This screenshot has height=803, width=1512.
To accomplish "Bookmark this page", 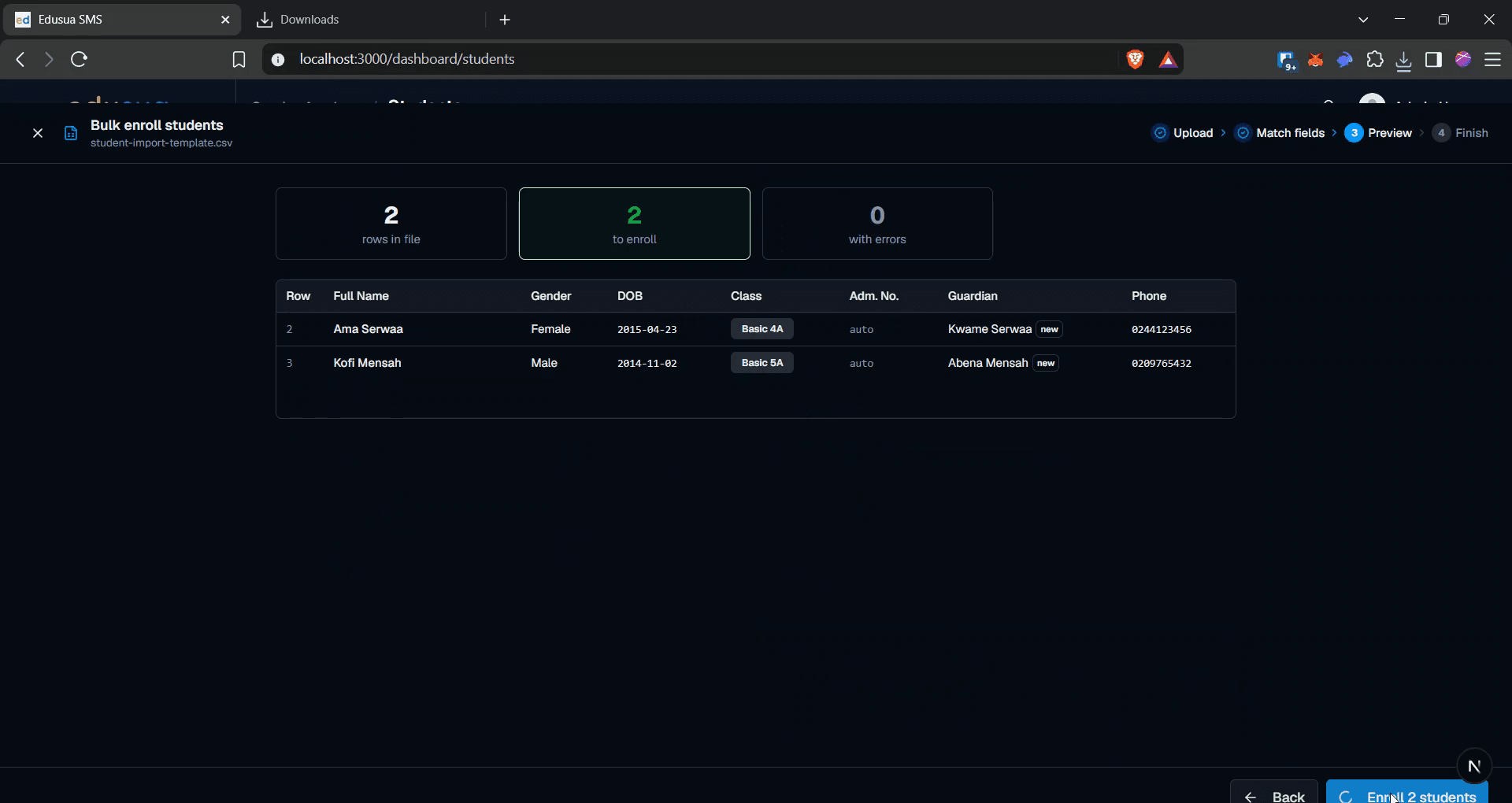I will pyautogui.click(x=239, y=60).
